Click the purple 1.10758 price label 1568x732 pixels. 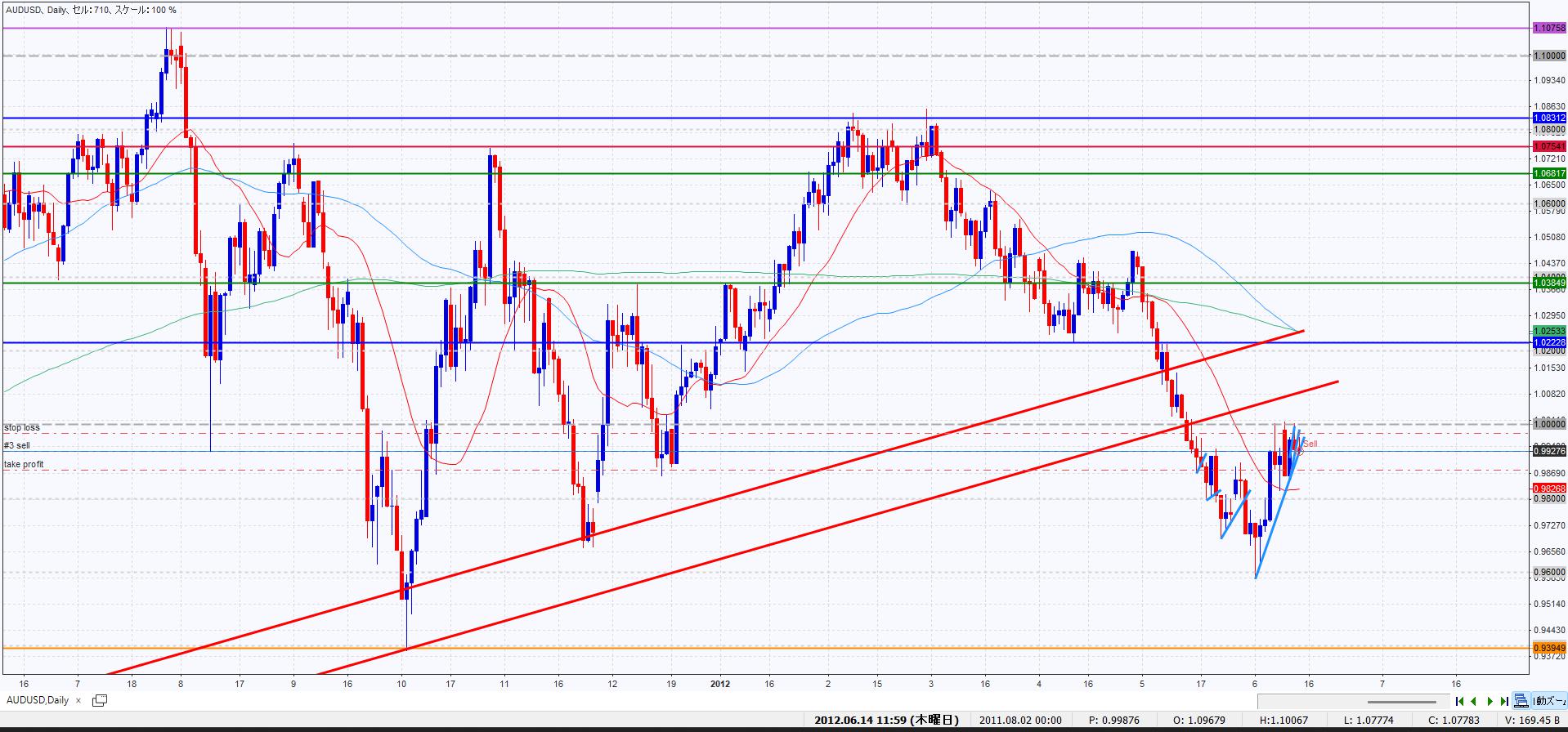1548,28
